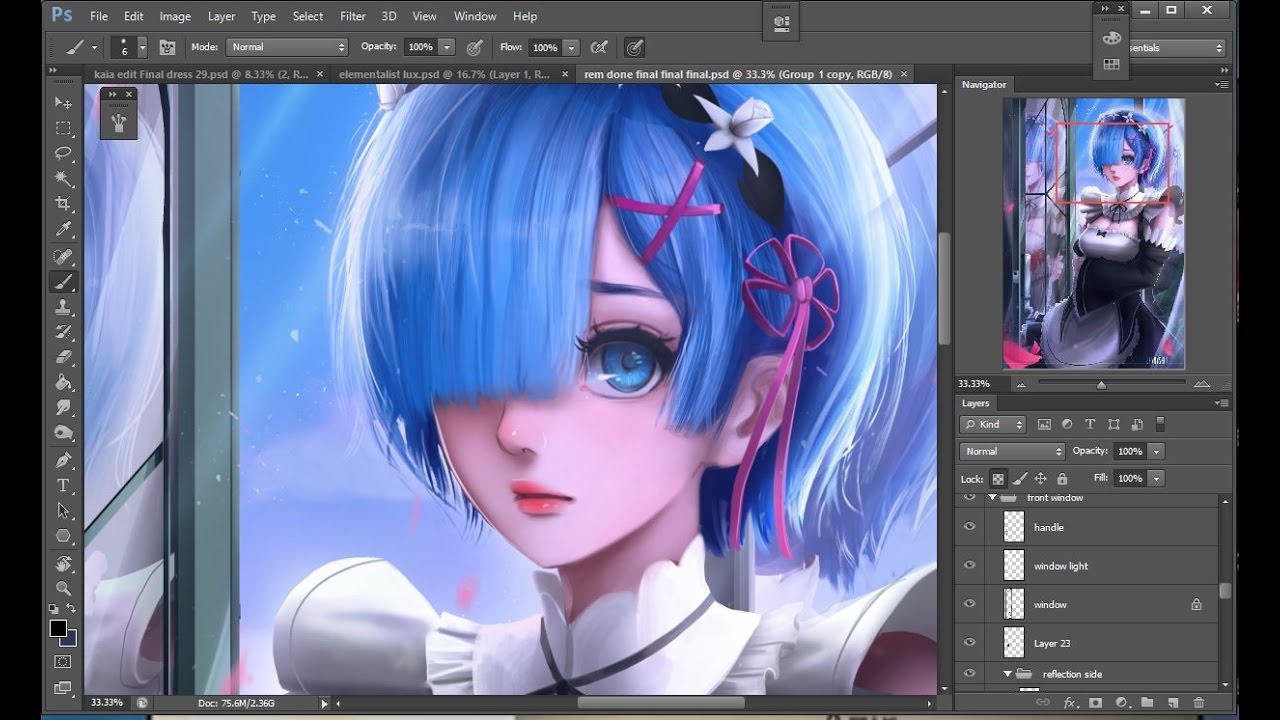Open brush preset picker arrow

pyautogui.click(x=143, y=47)
